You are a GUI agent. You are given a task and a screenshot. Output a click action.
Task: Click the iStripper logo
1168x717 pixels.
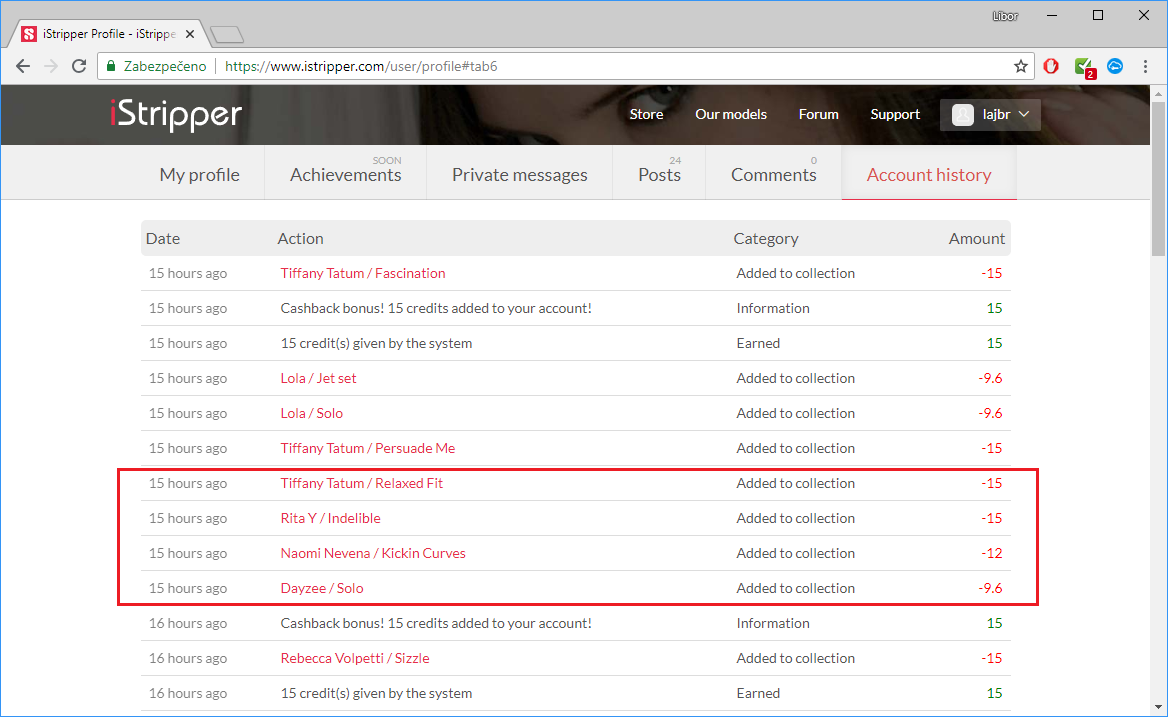point(176,114)
